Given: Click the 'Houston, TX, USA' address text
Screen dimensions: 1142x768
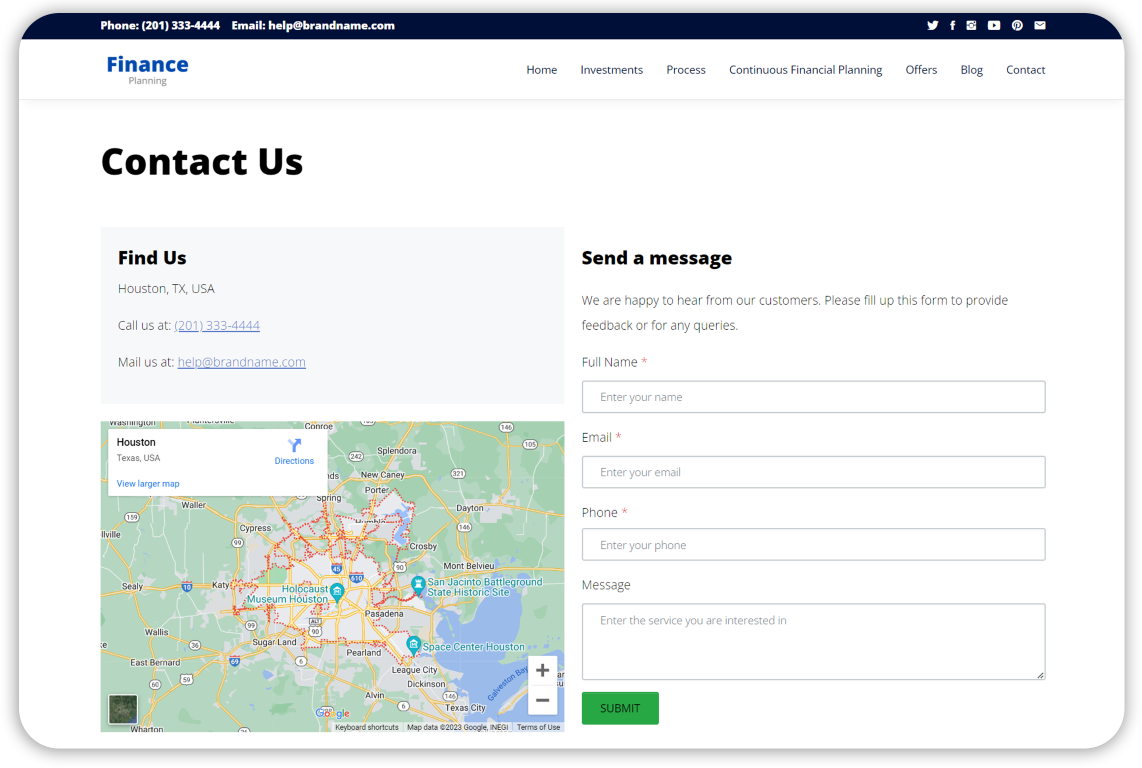Looking at the screenshot, I should click(166, 289).
